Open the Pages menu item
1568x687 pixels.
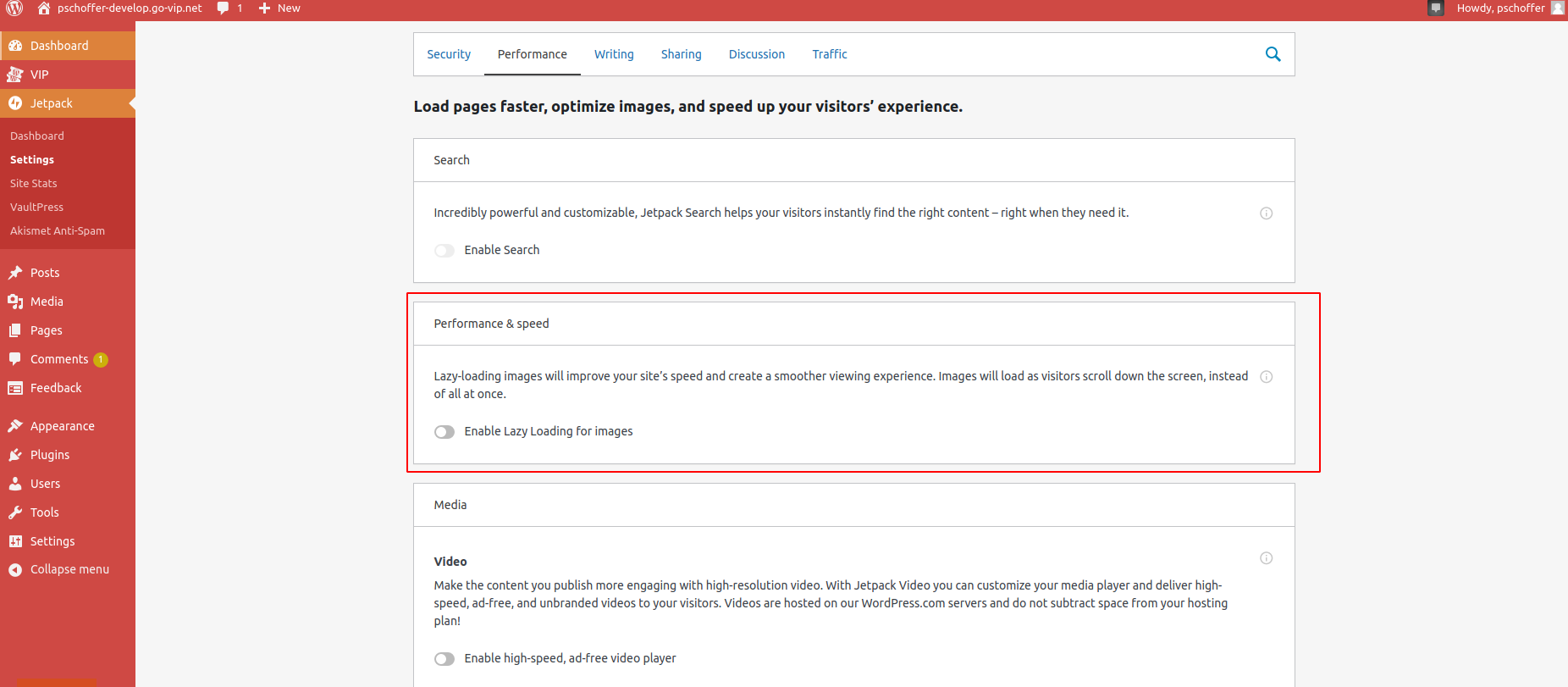click(x=68, y=330)
